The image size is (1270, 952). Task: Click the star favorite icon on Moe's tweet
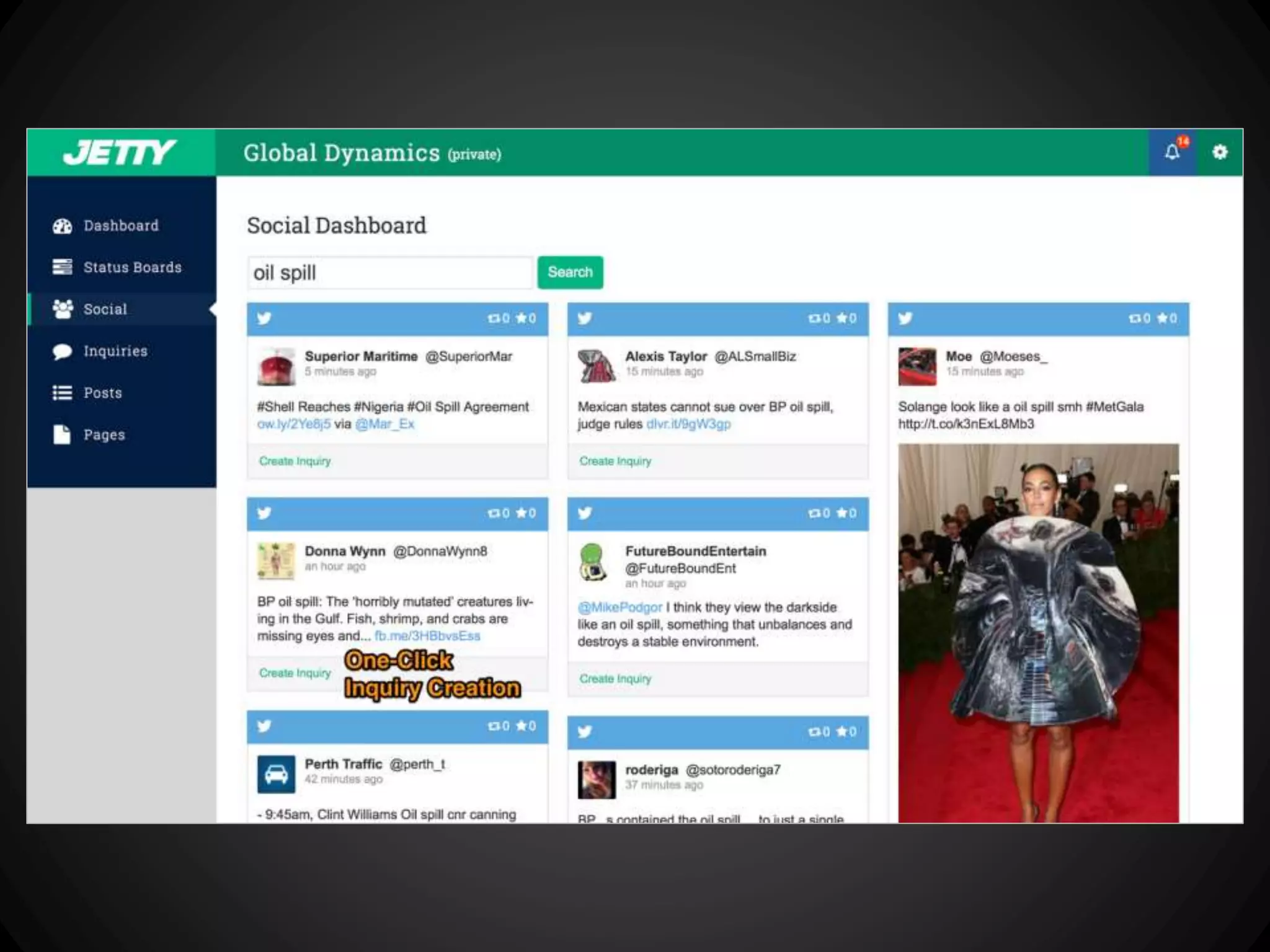1162,319
